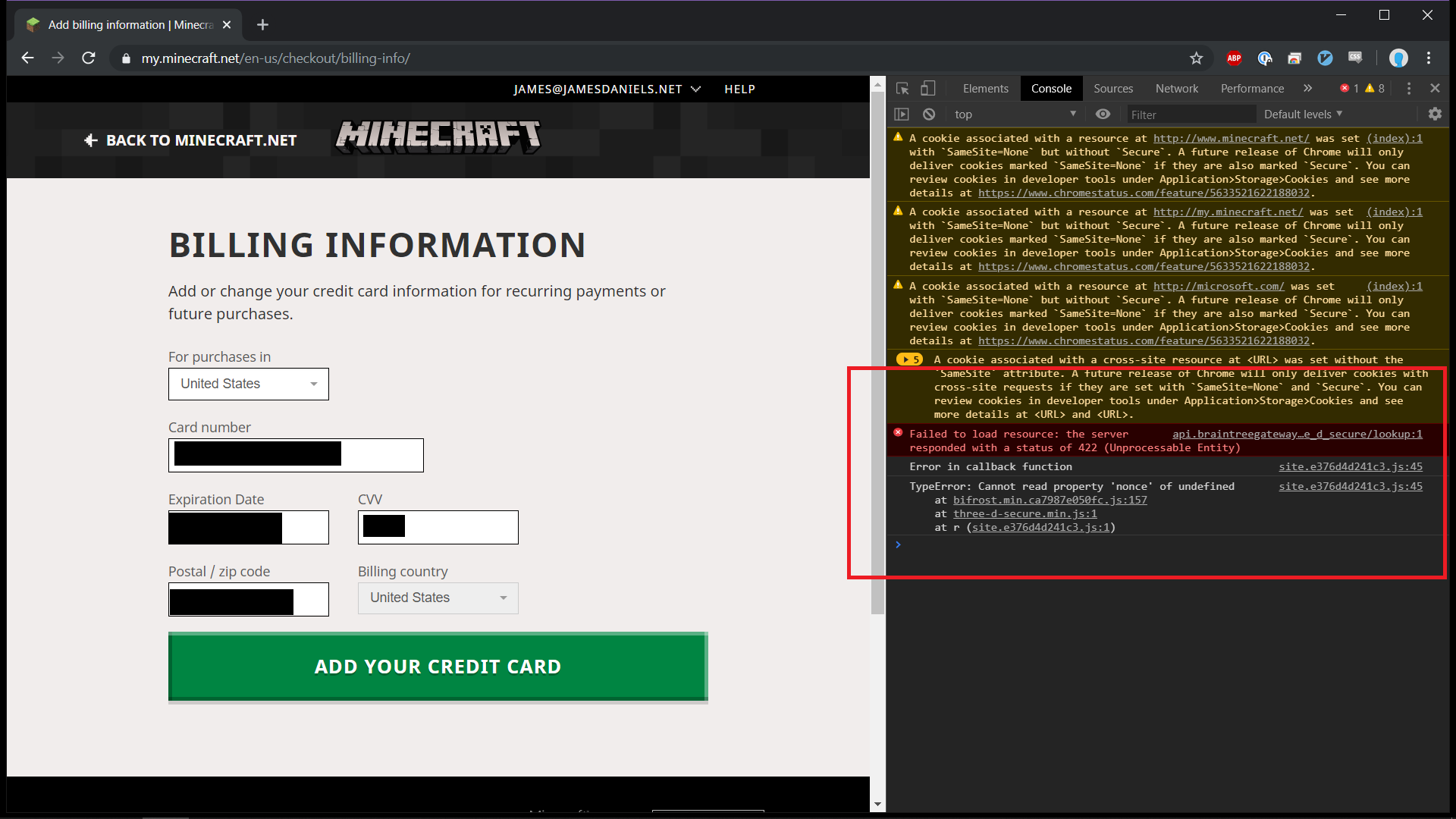Click Back to Minecraft.net link

(190, 140)
